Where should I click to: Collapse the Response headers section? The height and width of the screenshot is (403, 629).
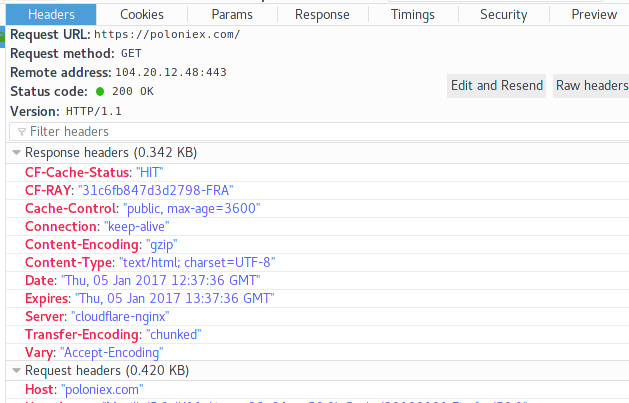click(16, 152)
